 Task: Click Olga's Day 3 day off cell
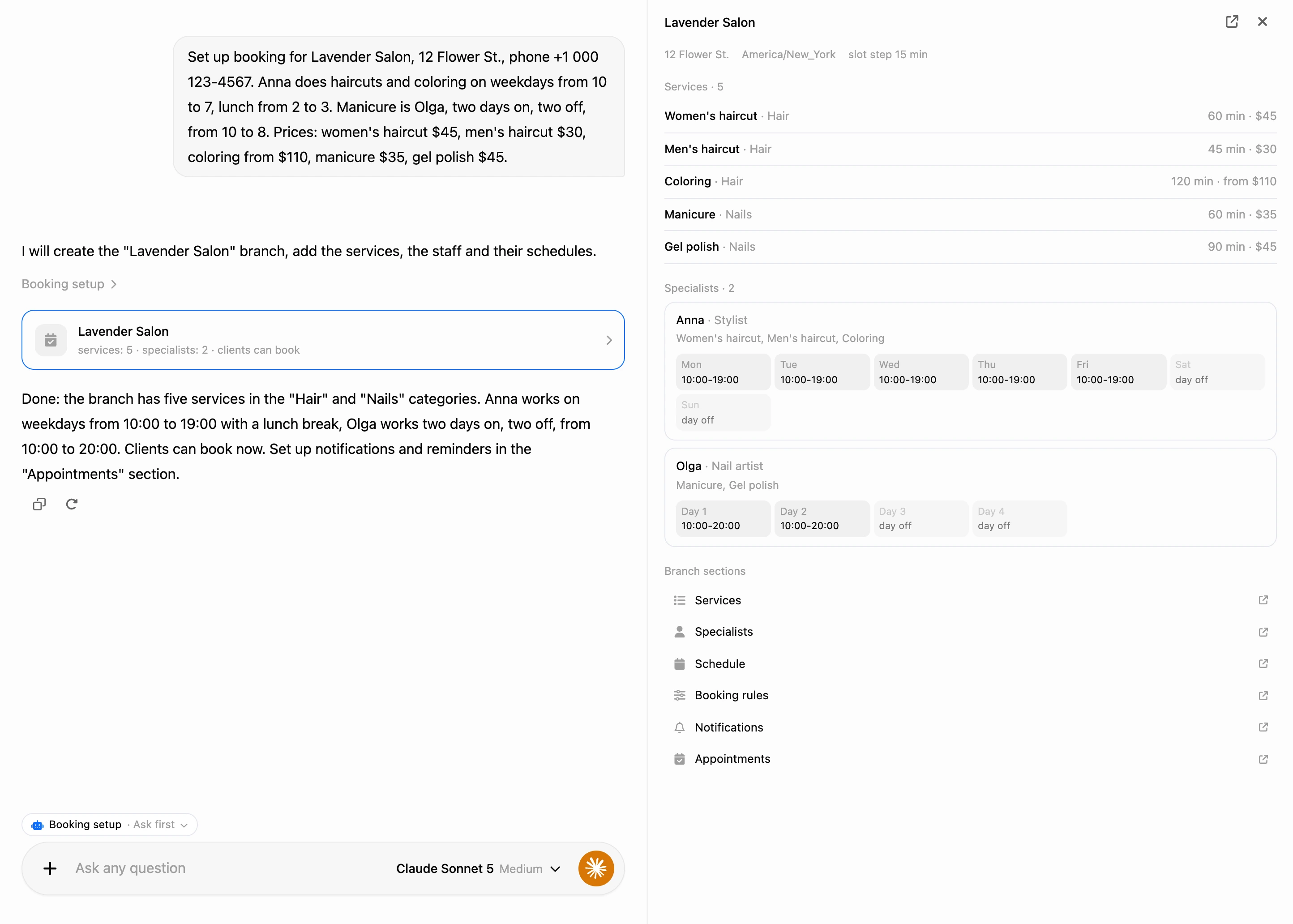pos(921,519)
